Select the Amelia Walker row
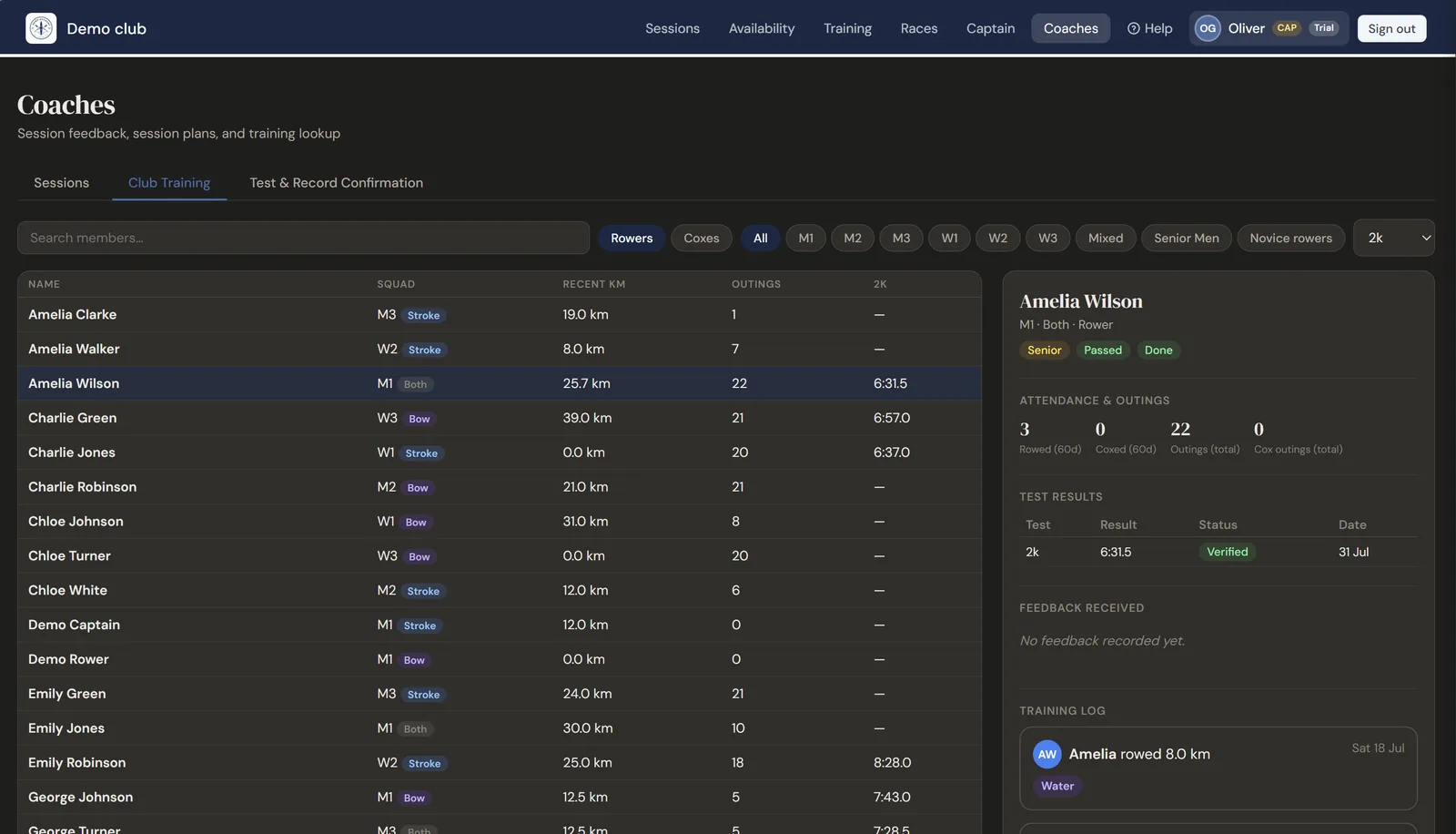The width and height of the screenshot is (1456, 834). (x=500, y=349)
